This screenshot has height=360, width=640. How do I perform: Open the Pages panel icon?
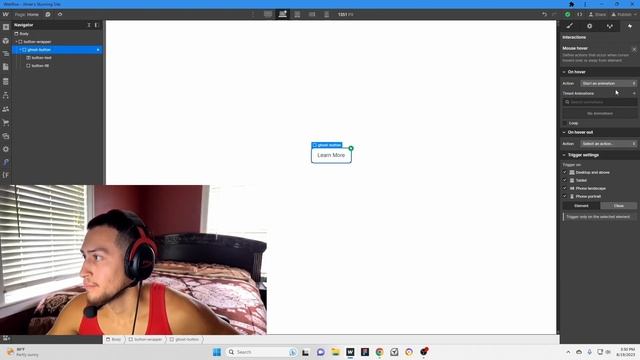pos(6,67)
